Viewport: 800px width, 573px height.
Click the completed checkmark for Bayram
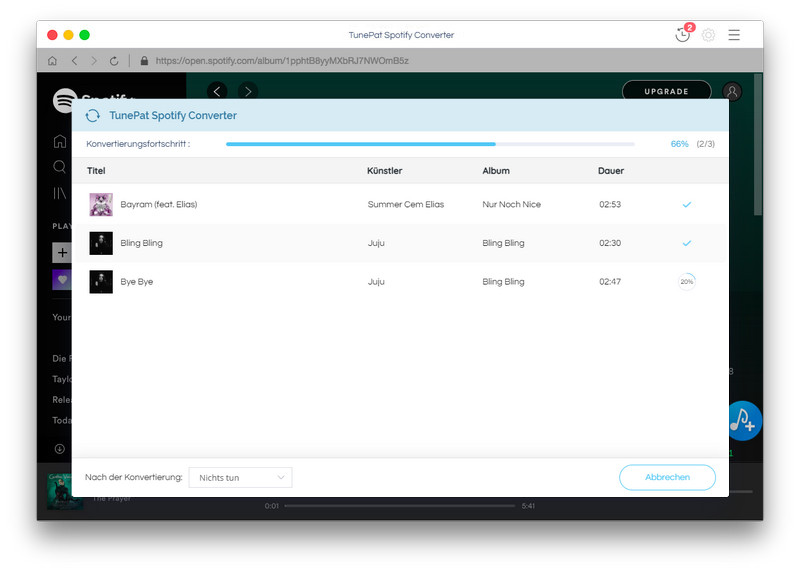pyautogui.click(x=687, y=205)
